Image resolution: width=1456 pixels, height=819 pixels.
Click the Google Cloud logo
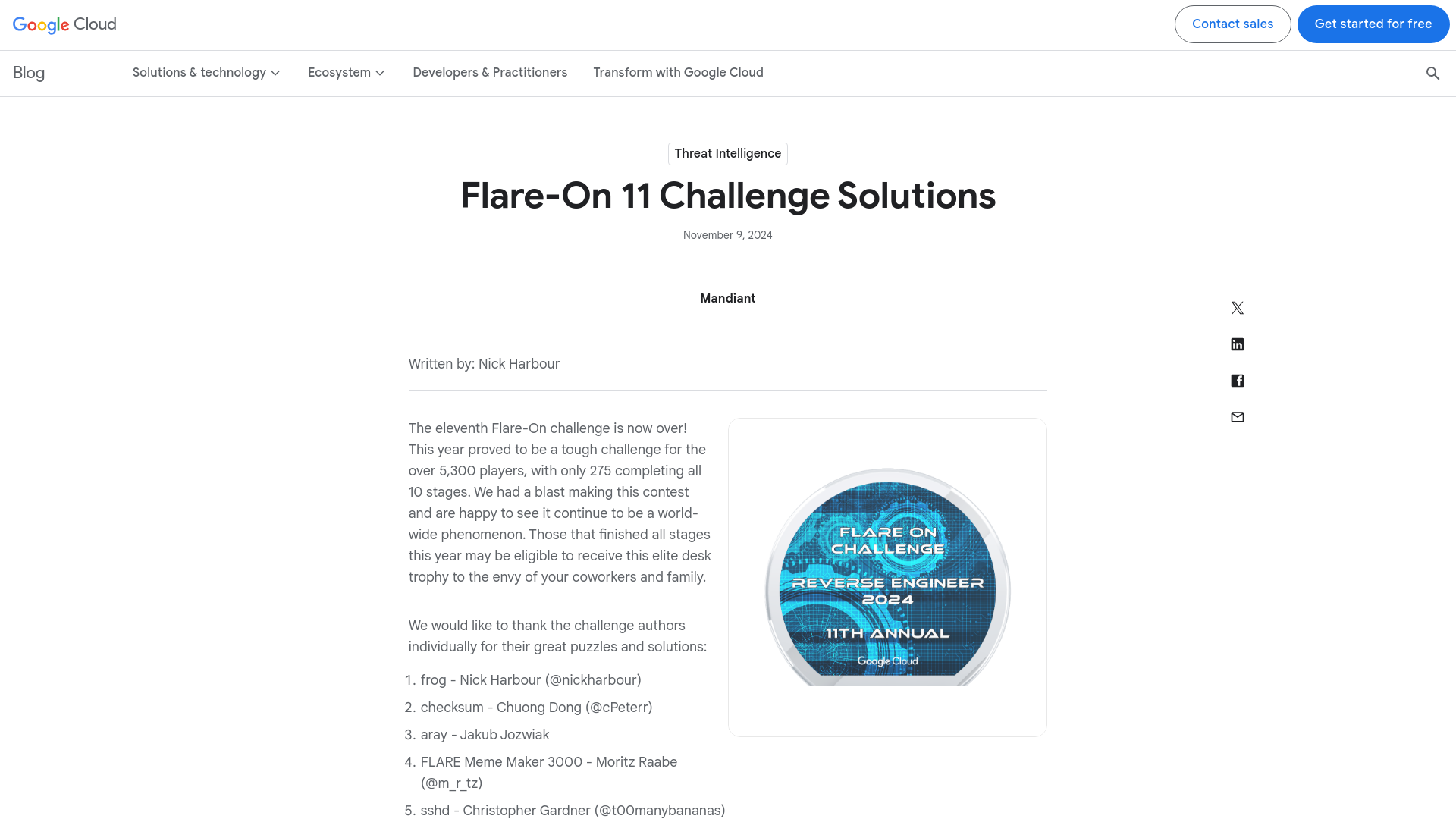pos(64,24)
